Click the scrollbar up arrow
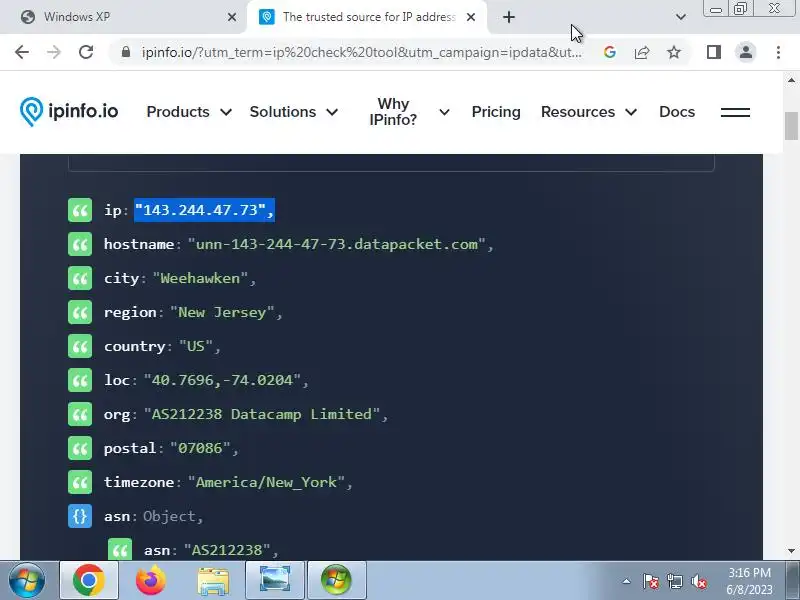This screenshot has height=600, width=800. pos(791,80)
